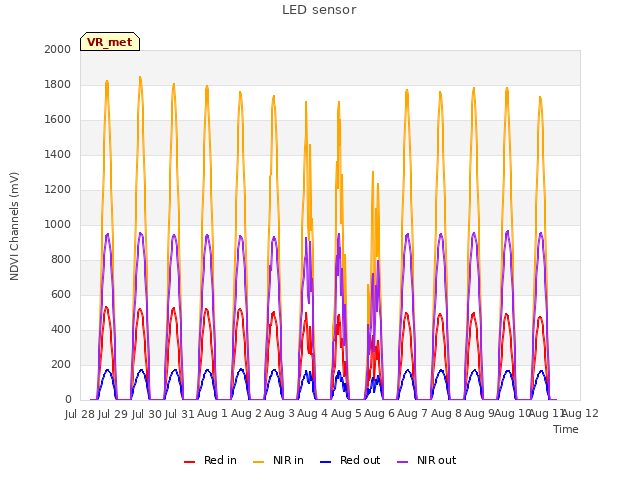Click the 1200 y-axis tick label

point(58,190)
